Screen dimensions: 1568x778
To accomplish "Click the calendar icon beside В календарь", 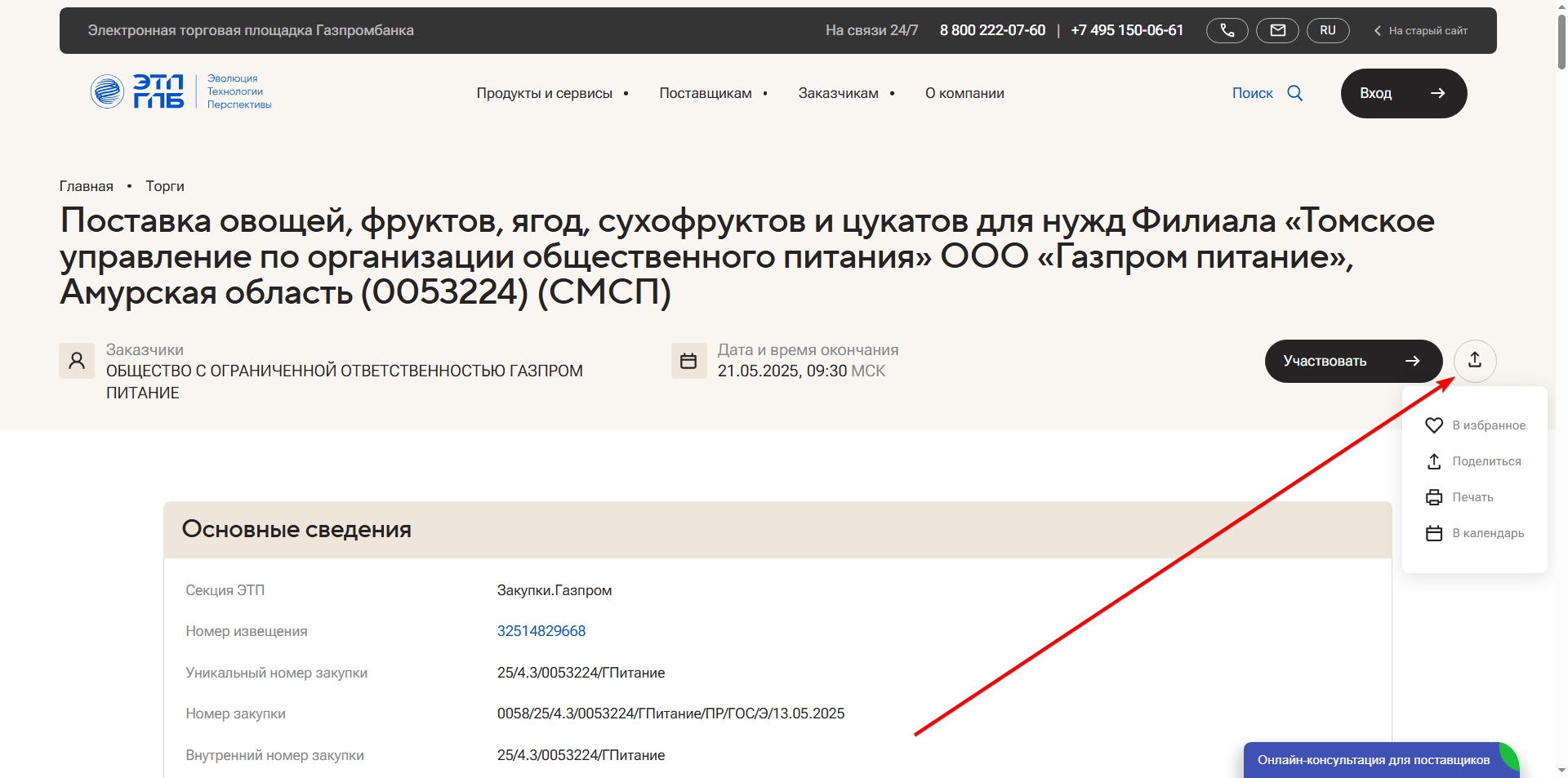I will tap(1434, 533).
